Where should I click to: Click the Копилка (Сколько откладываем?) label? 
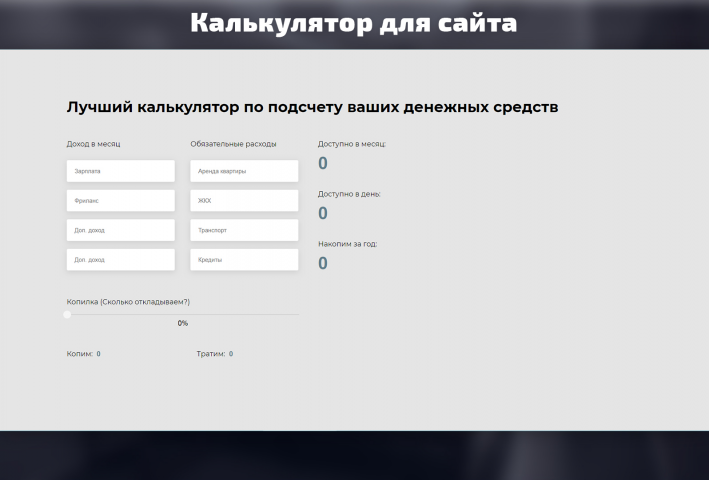(128, 302)
